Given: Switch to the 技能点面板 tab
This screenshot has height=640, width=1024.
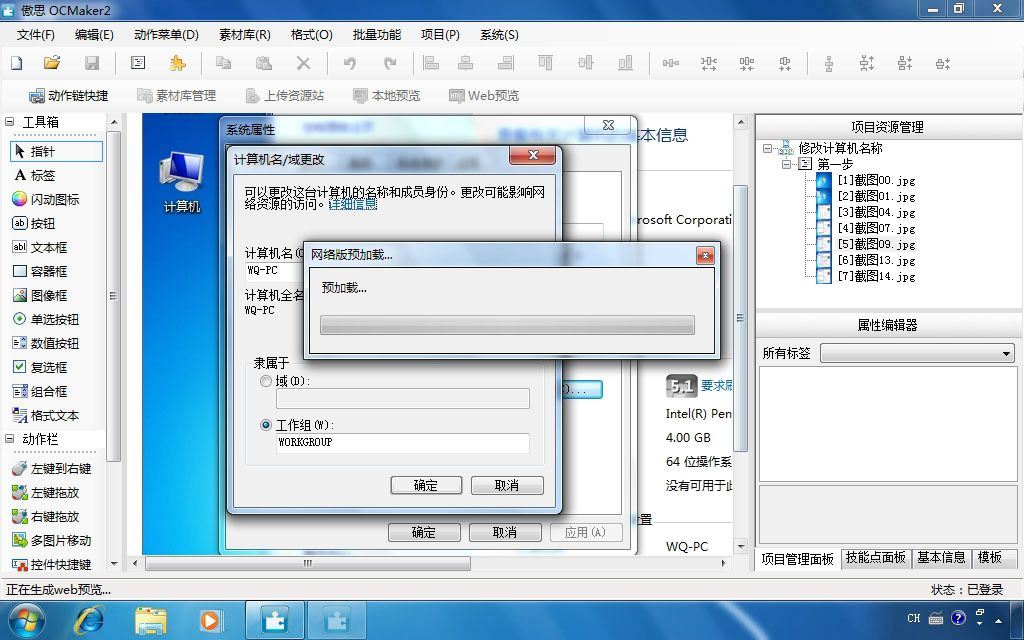Looking at the screenshot, I should click(875, 558).
